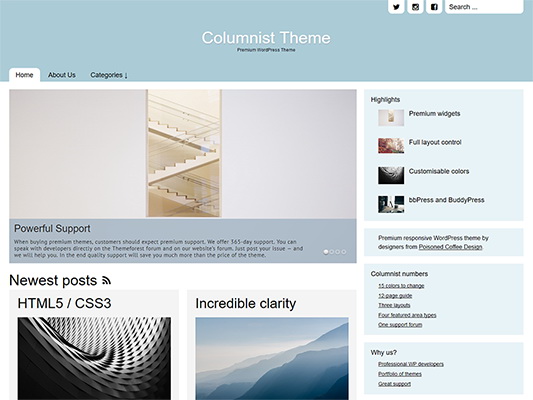This screenshot has height=400, width=533.
Task: Open the Incredible clarity mountain image
Action: 272,359
